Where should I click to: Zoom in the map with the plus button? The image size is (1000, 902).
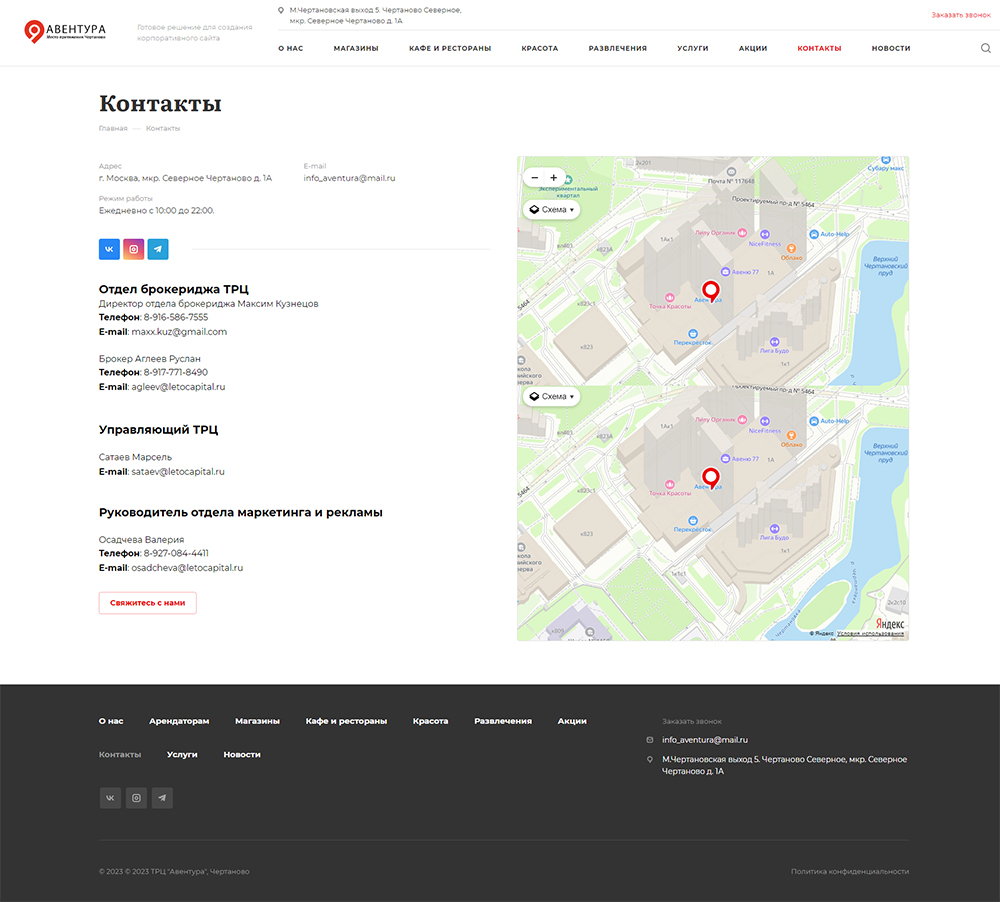coord(554,178)
